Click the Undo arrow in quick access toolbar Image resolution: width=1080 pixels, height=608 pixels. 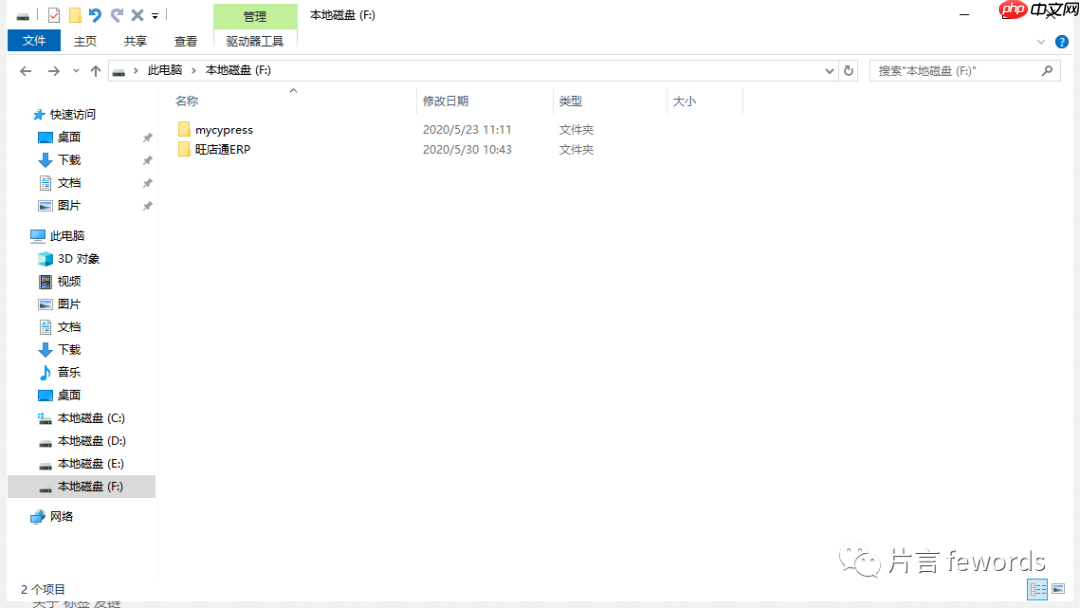click(x=95, y=15)
